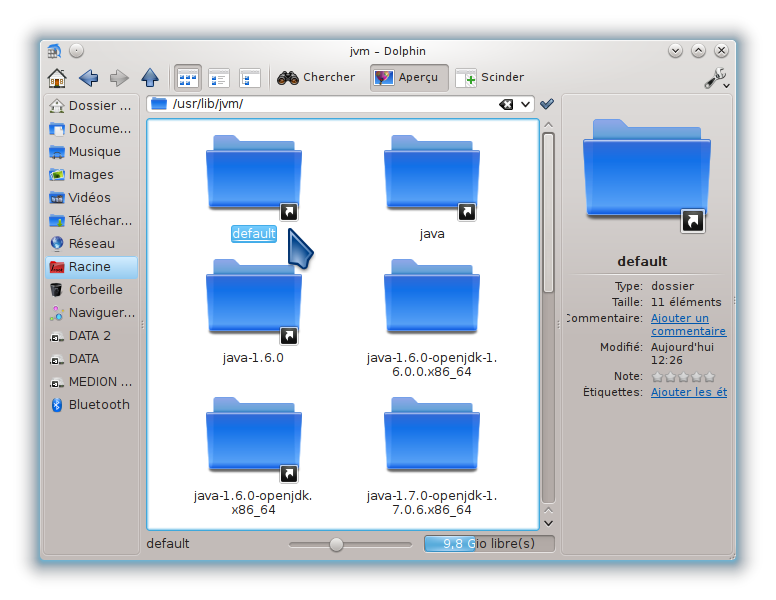
Task: Click scrollbar down arrow at bottom
Action: [x=548, y=523]
